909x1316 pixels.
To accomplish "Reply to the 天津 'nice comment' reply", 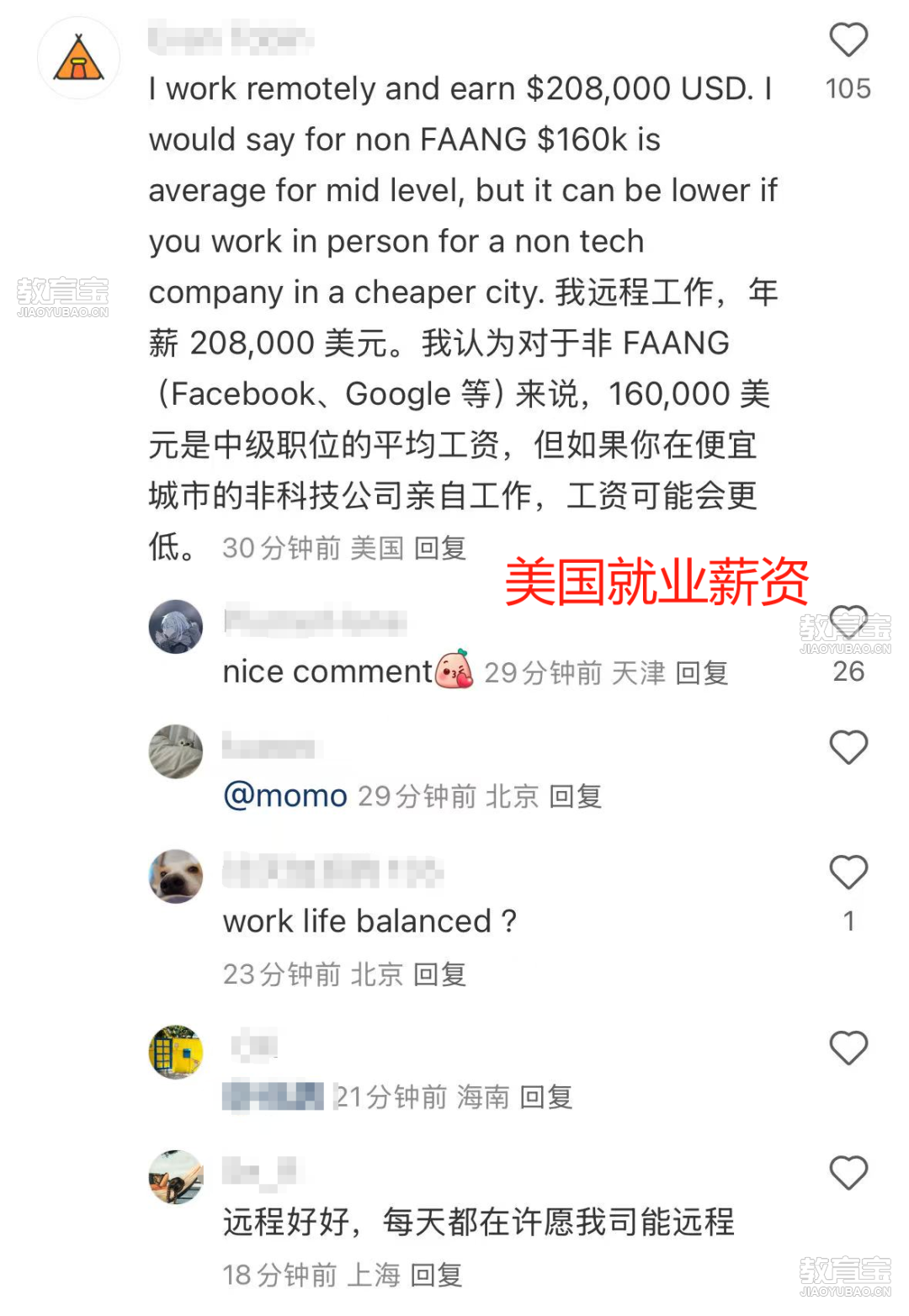I will [x=702, y=673].
